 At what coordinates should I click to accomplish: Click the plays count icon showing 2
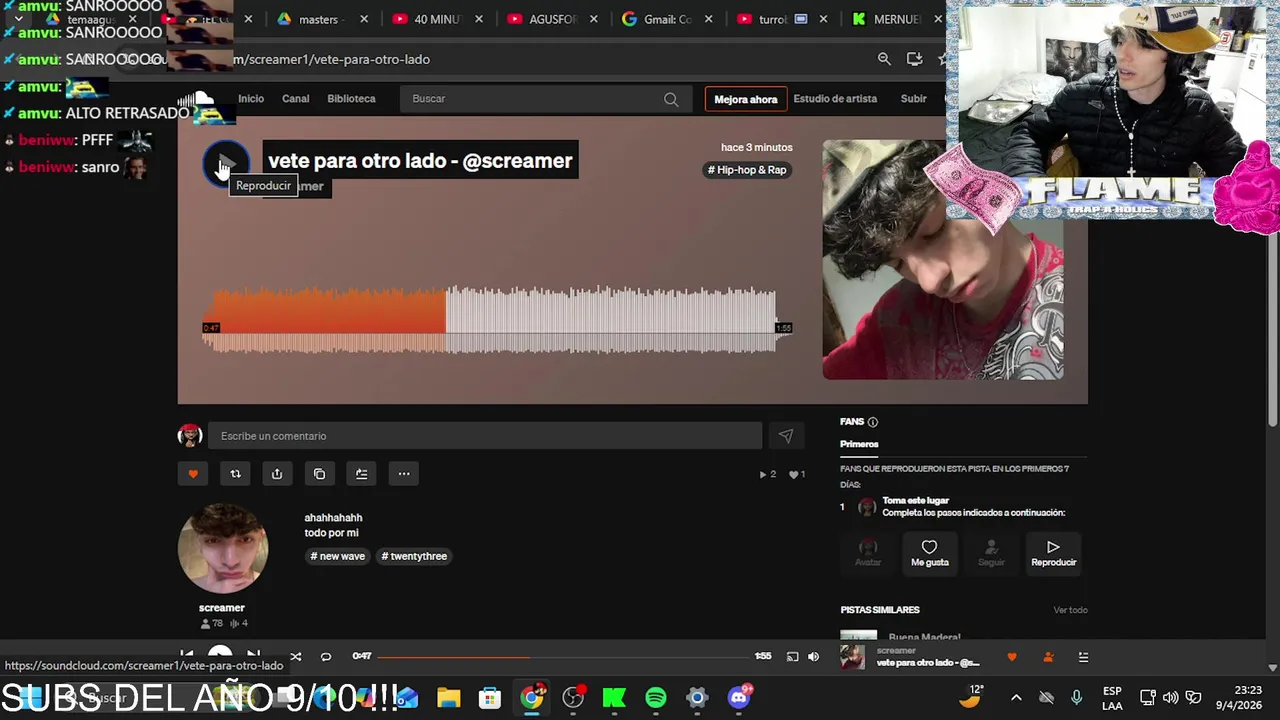[x=768, y=474]
